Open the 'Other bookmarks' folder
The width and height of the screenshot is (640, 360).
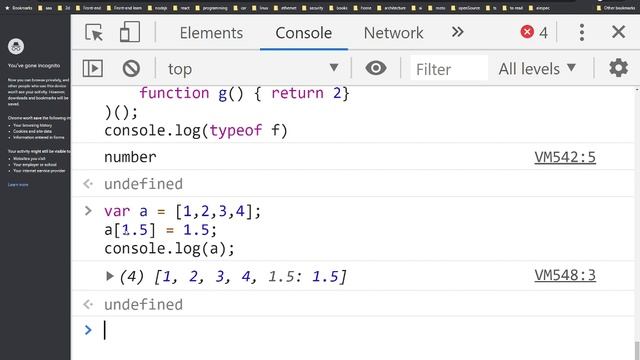click(616, 8)
